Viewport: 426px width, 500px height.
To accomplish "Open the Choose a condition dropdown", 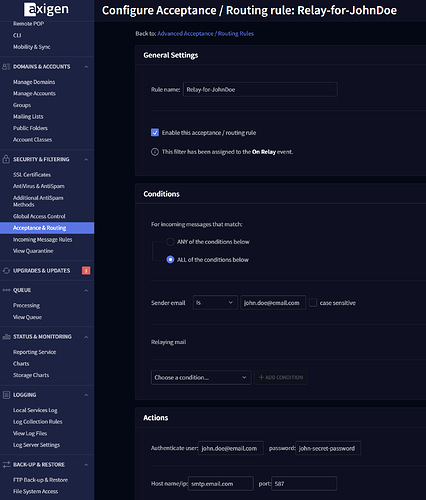I will point(201,378).
